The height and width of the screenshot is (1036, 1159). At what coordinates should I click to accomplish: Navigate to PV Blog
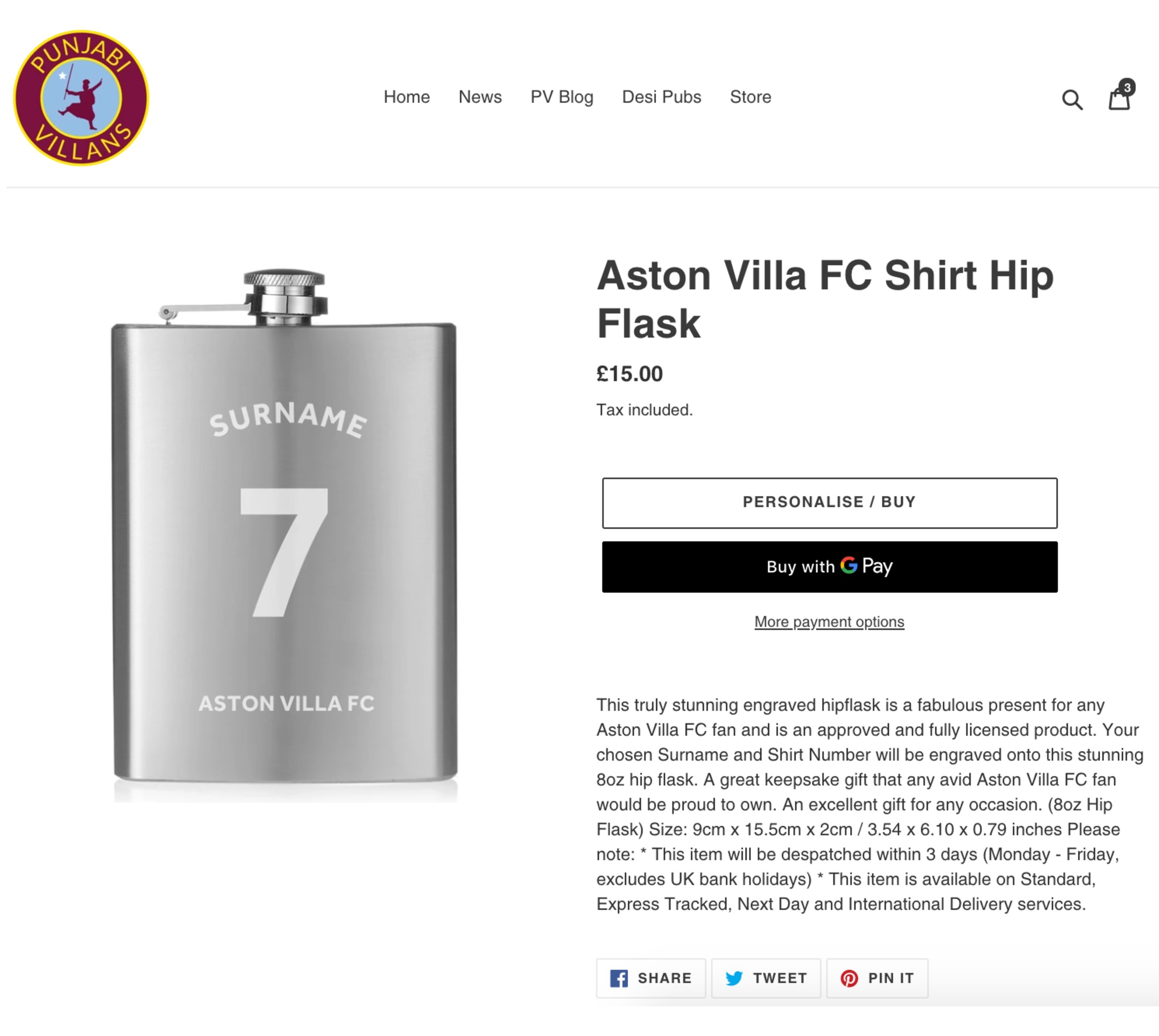tap(562, 97)
